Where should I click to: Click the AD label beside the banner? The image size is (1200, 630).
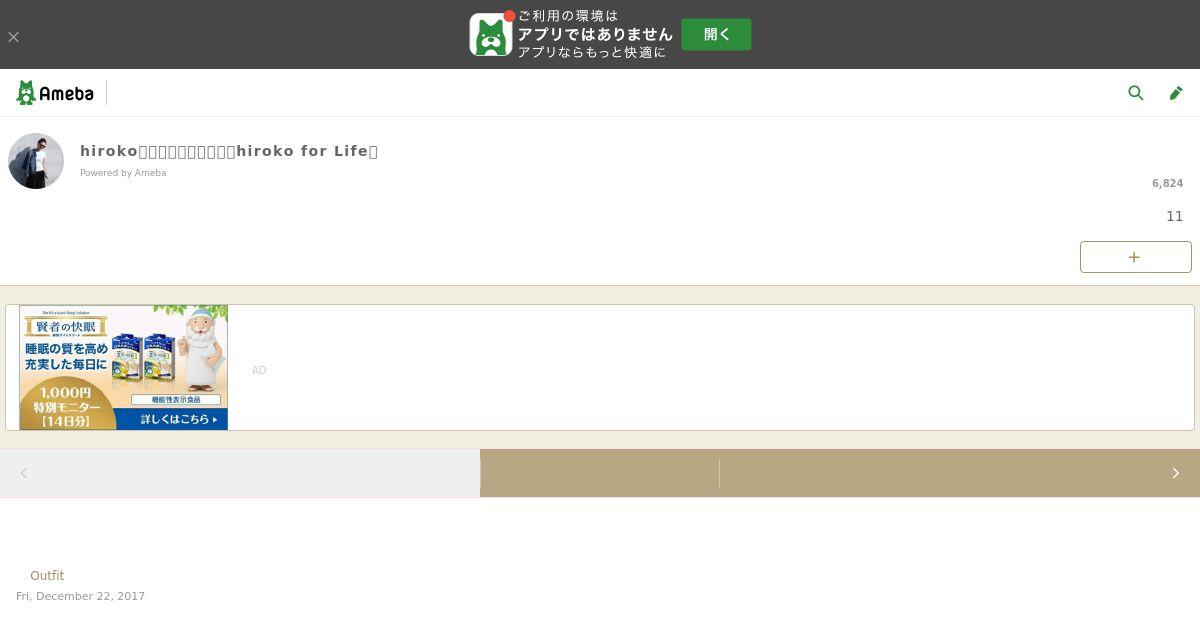(x=259, y=370)
